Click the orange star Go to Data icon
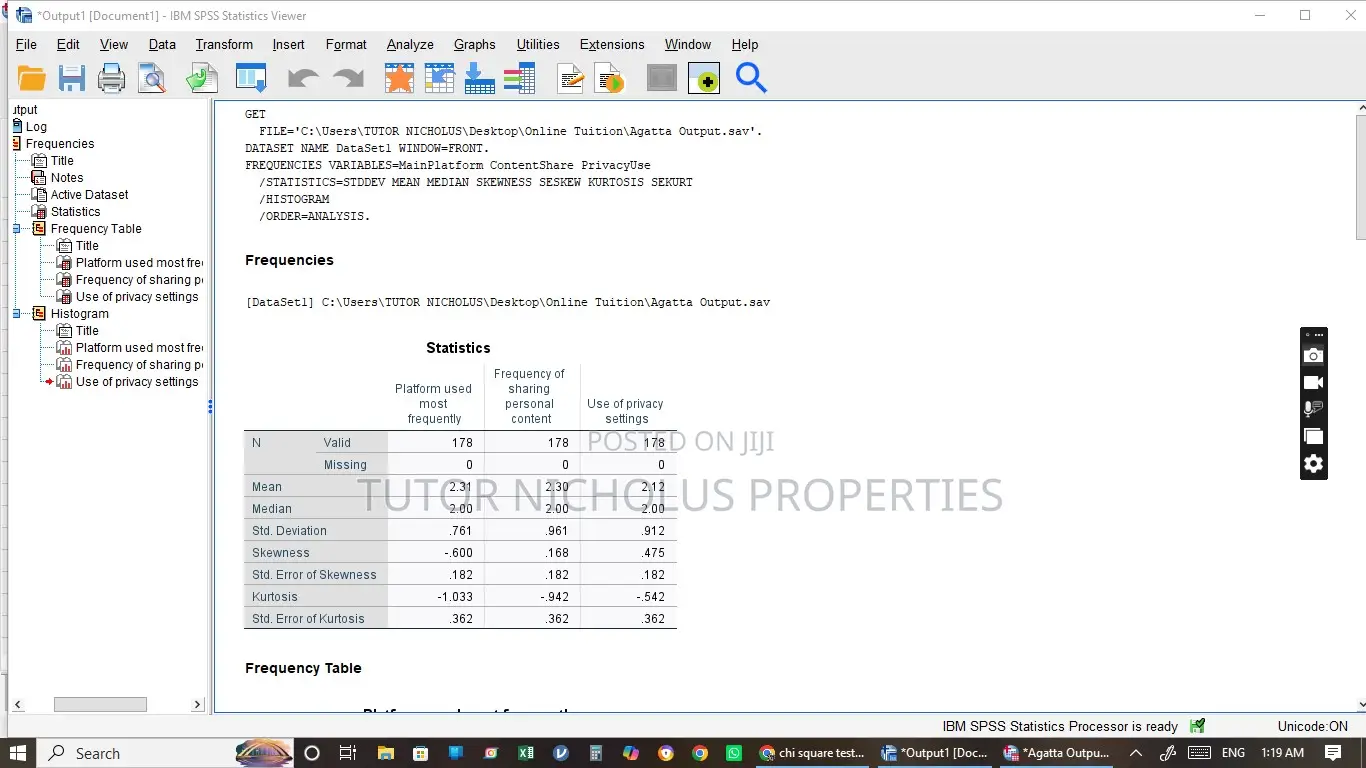The height and width of the screenshot is (768, 1366). click(399, 78)
